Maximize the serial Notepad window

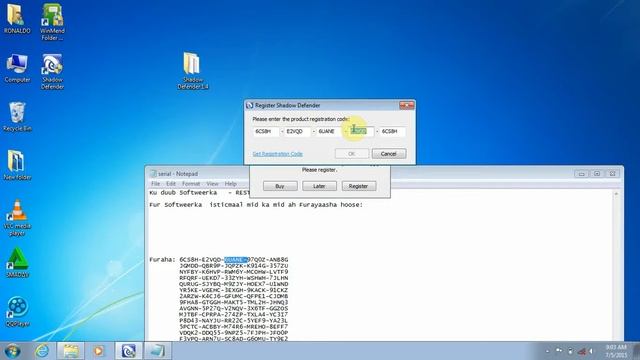pos(597,174)
